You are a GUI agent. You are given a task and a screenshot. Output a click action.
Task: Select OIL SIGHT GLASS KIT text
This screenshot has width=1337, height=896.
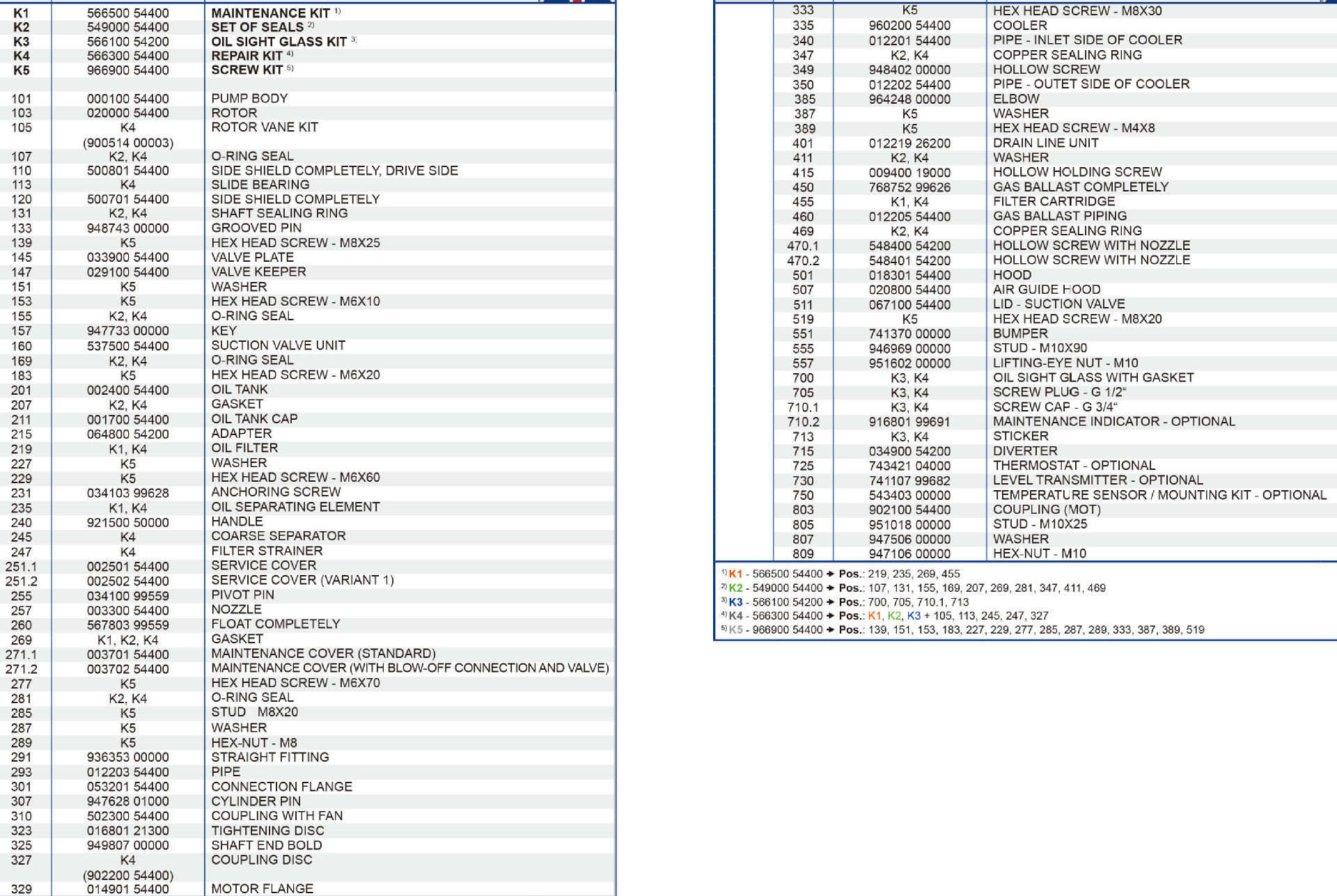[x=279, y=42]
